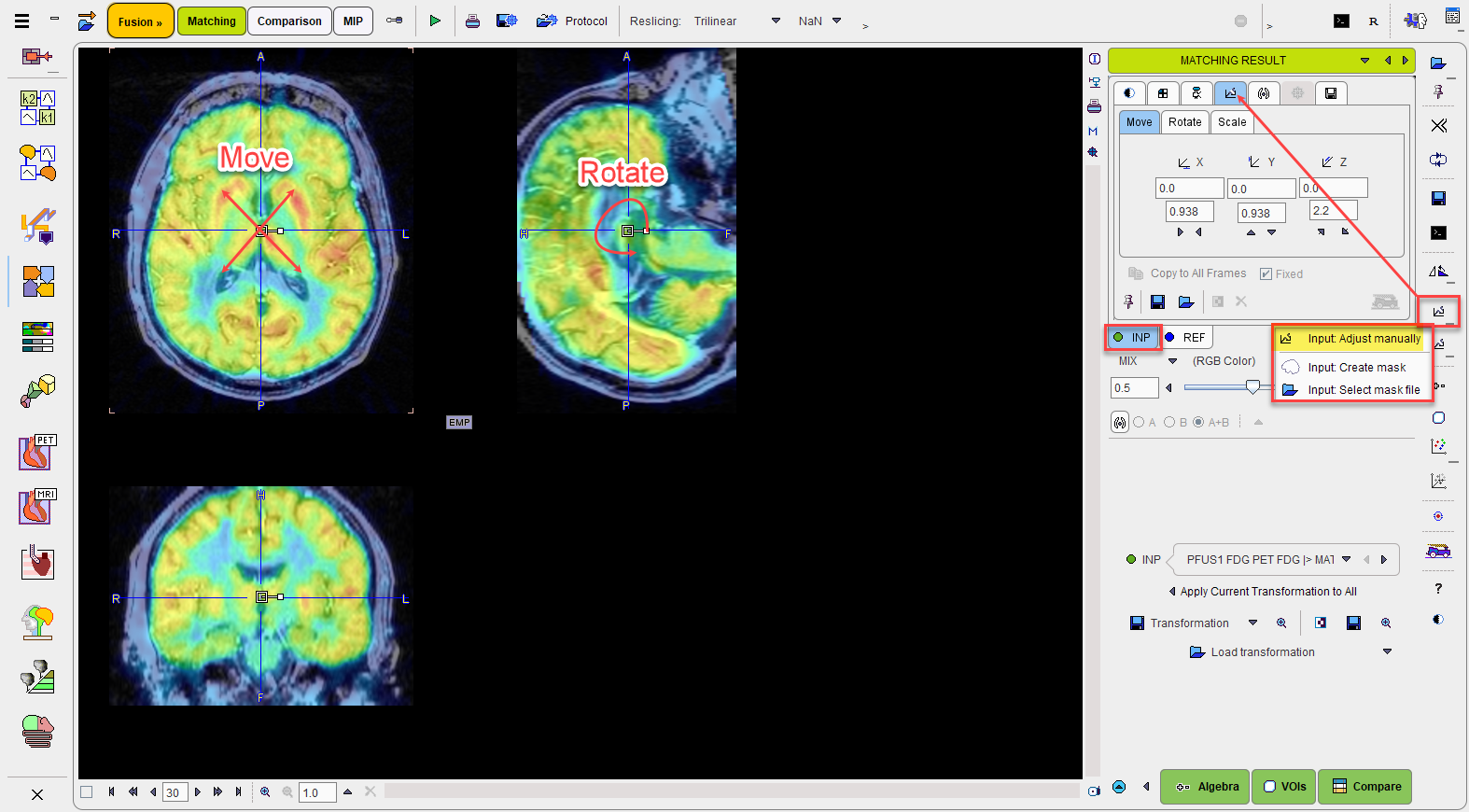Click the help question mark icon
This screenshot has height=812, width=1469.
(1438, 588)
